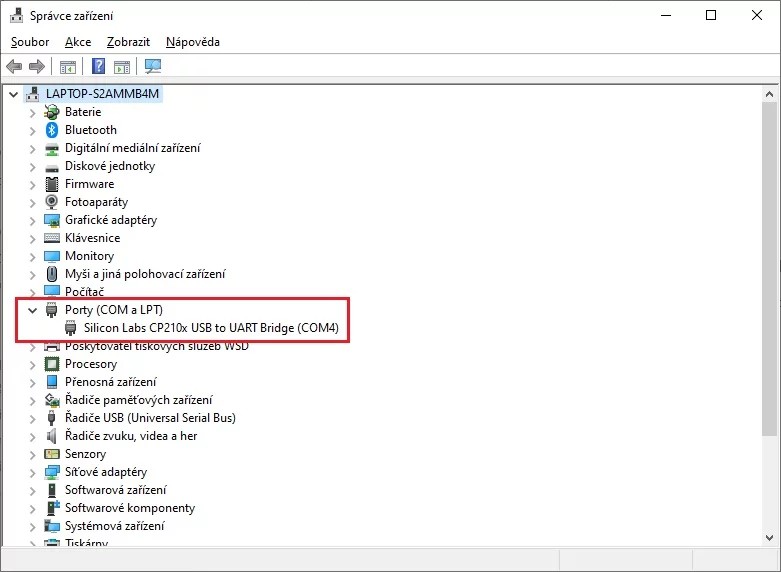This screenshot has width=781, height=572.
Task: Expand the Diskové jednotky category
Action: 32,166
